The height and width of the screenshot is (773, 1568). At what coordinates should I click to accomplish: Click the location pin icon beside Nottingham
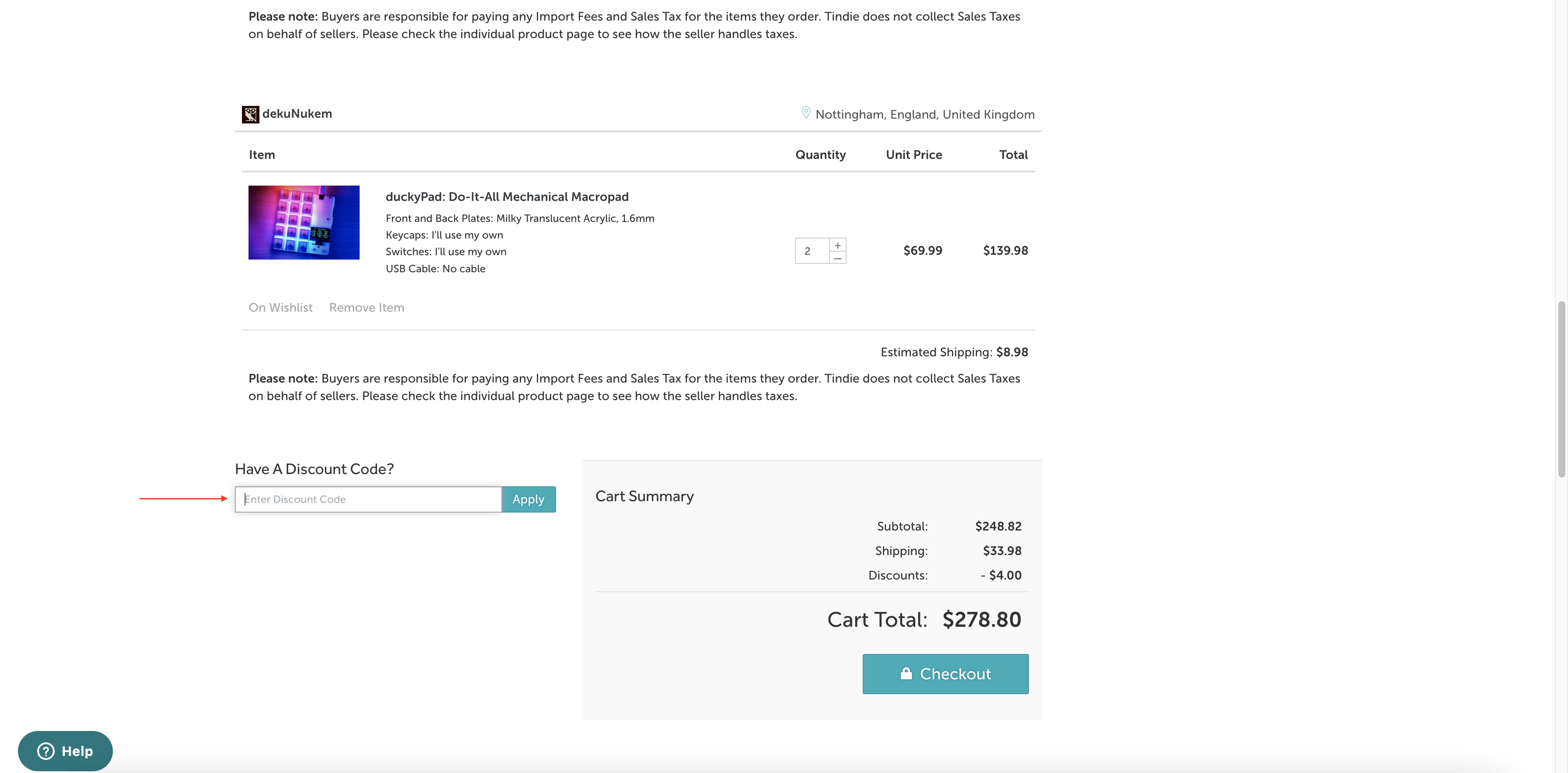805,112
